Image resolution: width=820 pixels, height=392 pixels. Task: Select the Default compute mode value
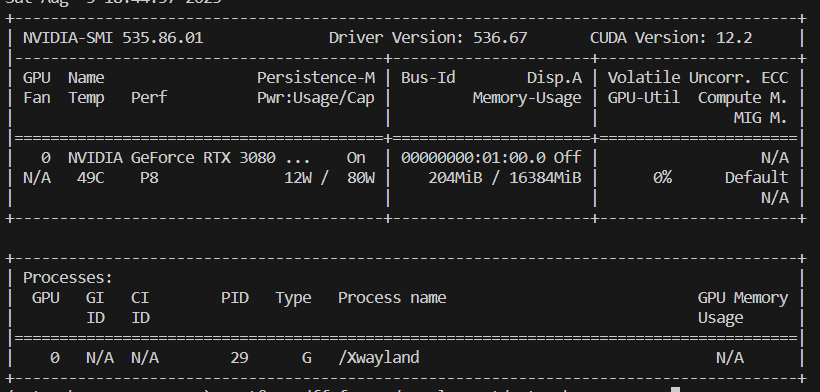[x=756, y=178]
